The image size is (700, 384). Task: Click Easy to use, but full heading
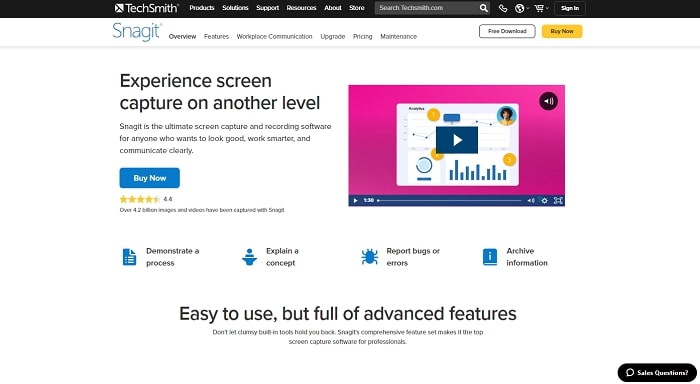348,313
